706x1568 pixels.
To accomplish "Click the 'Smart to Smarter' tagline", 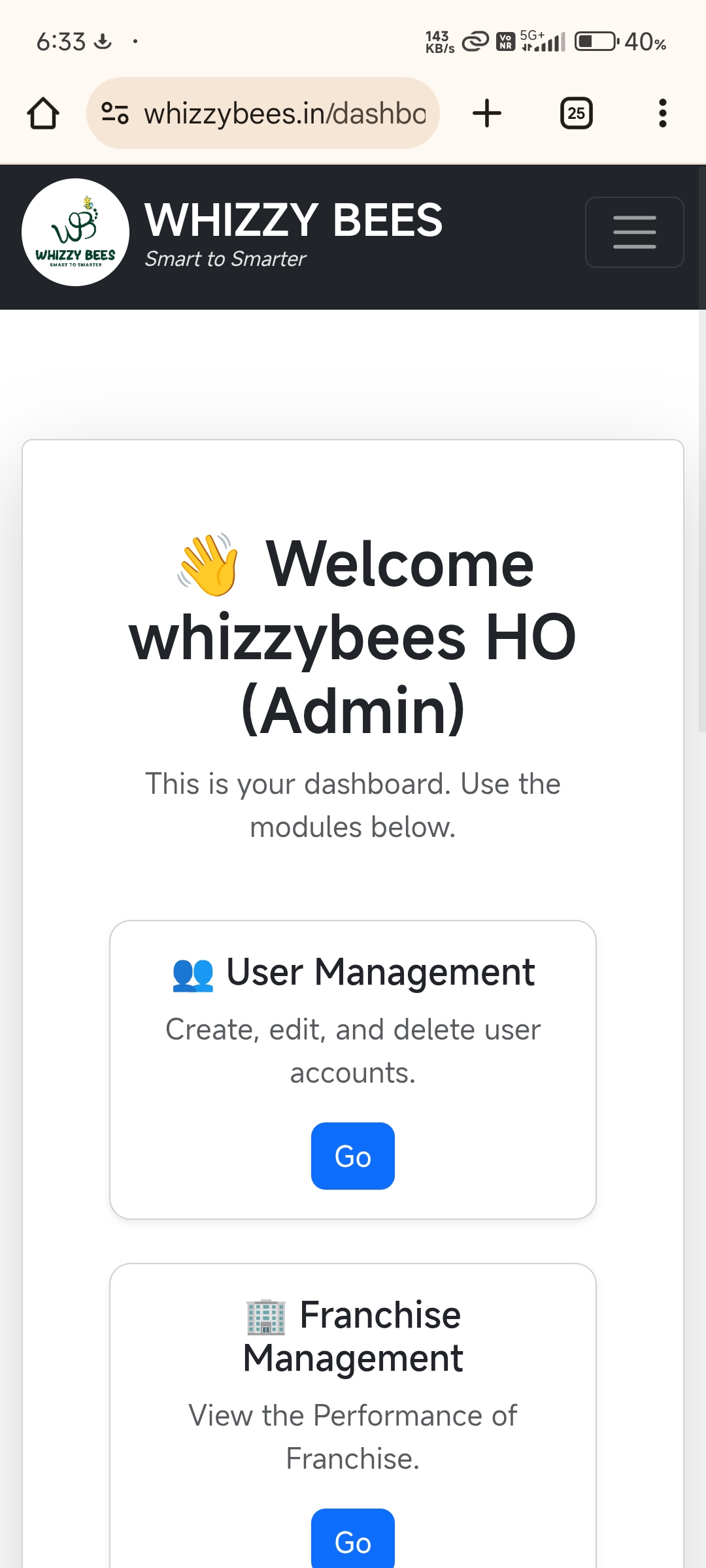I will pyautogui.click(x=225, y=259).
